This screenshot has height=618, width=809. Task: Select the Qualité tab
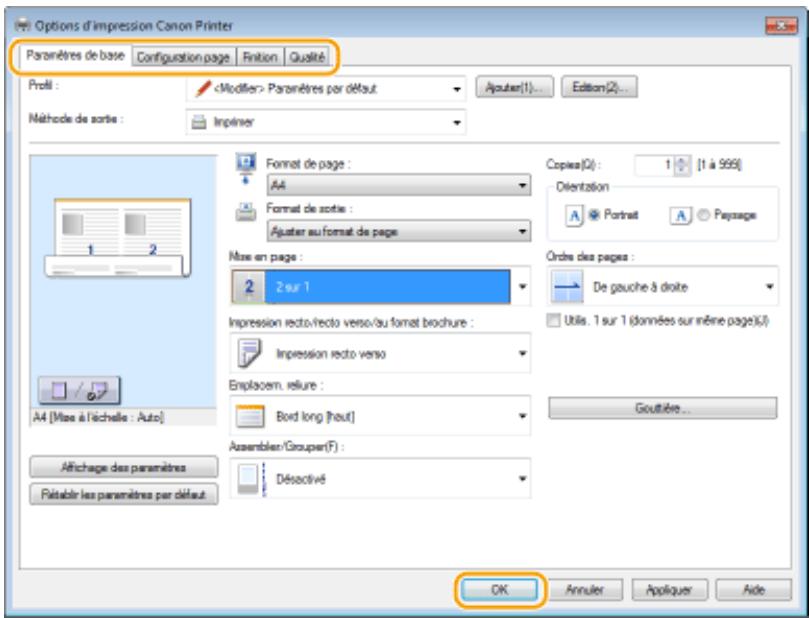[307, 57]
